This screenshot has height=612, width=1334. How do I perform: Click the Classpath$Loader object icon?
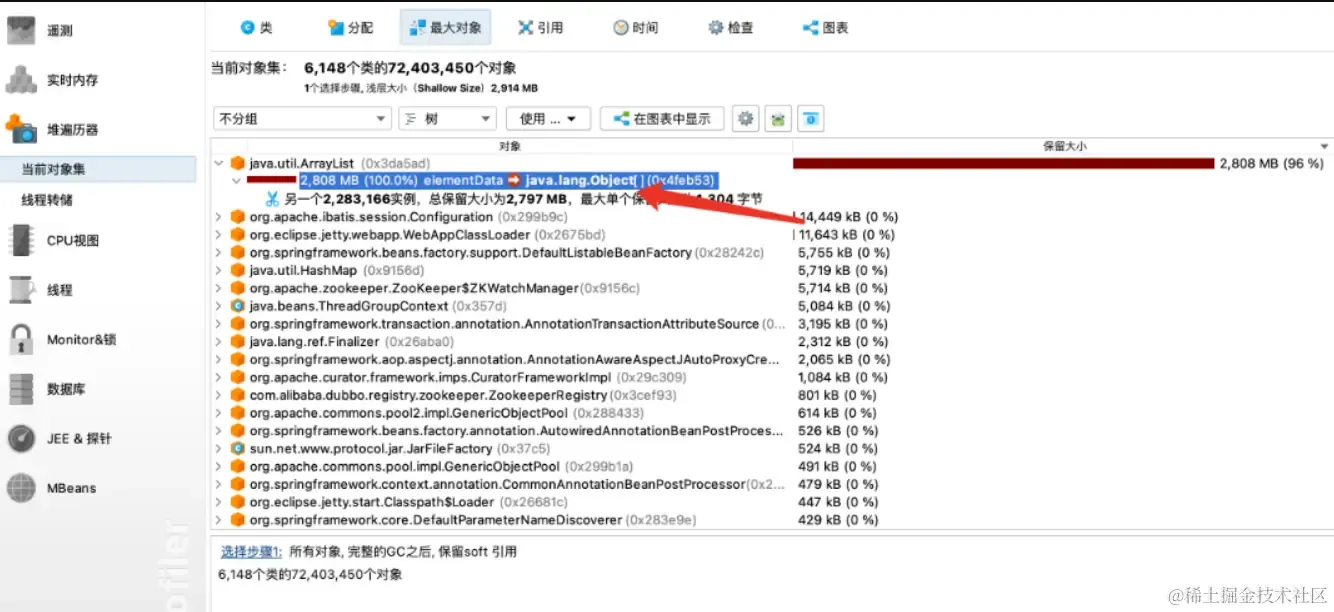coord(237,502)
